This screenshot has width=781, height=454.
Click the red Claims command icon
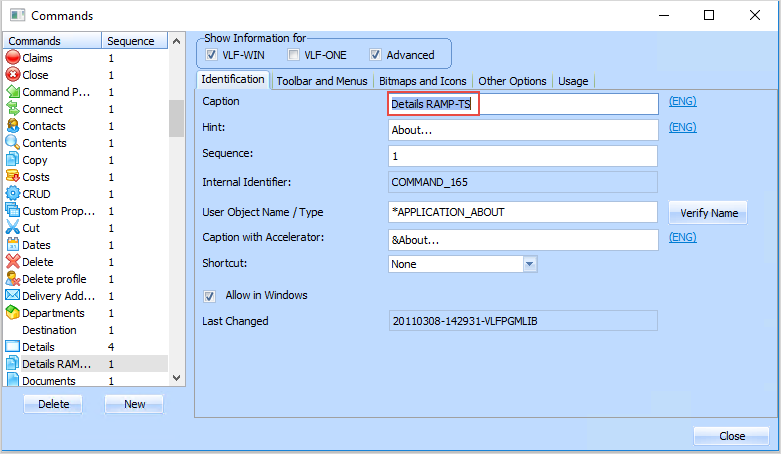pos(13,58)
